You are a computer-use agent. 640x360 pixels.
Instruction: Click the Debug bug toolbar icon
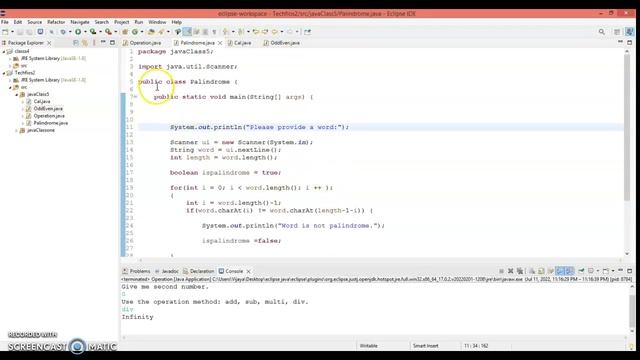(x=63, y=32)
